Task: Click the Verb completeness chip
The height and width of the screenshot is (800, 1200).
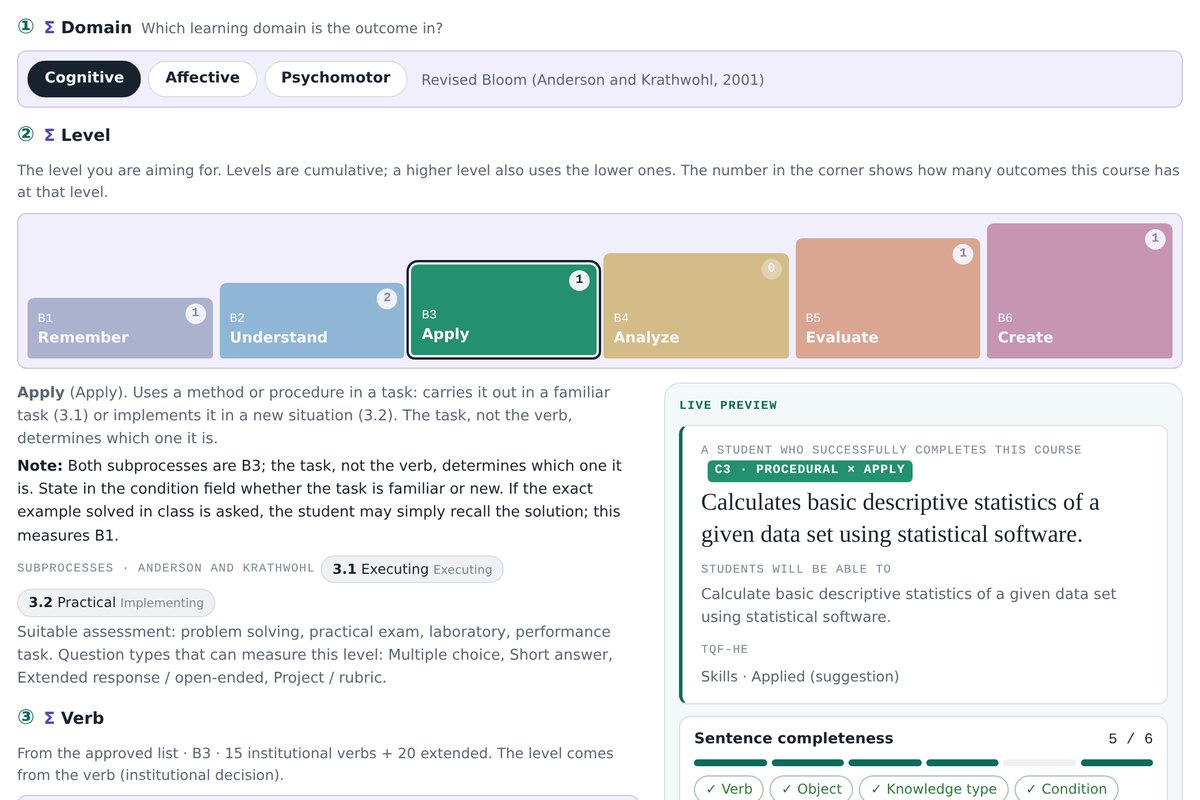Action: click(729, 789)
